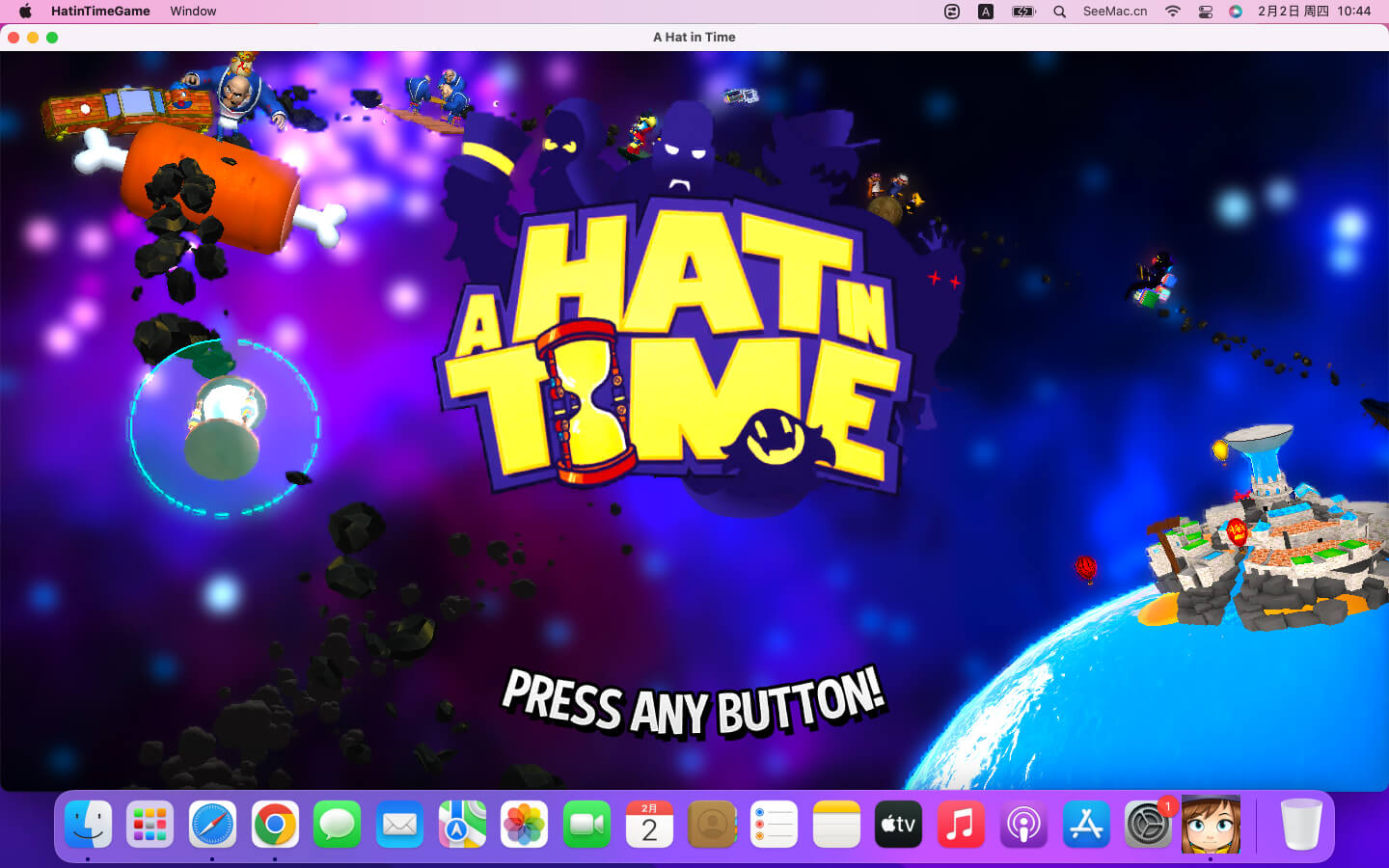Viewport: 1389px width, 868px height.
Task: Click the PRESS ANY BUTTON! prompt
Action: pos(693,703)
